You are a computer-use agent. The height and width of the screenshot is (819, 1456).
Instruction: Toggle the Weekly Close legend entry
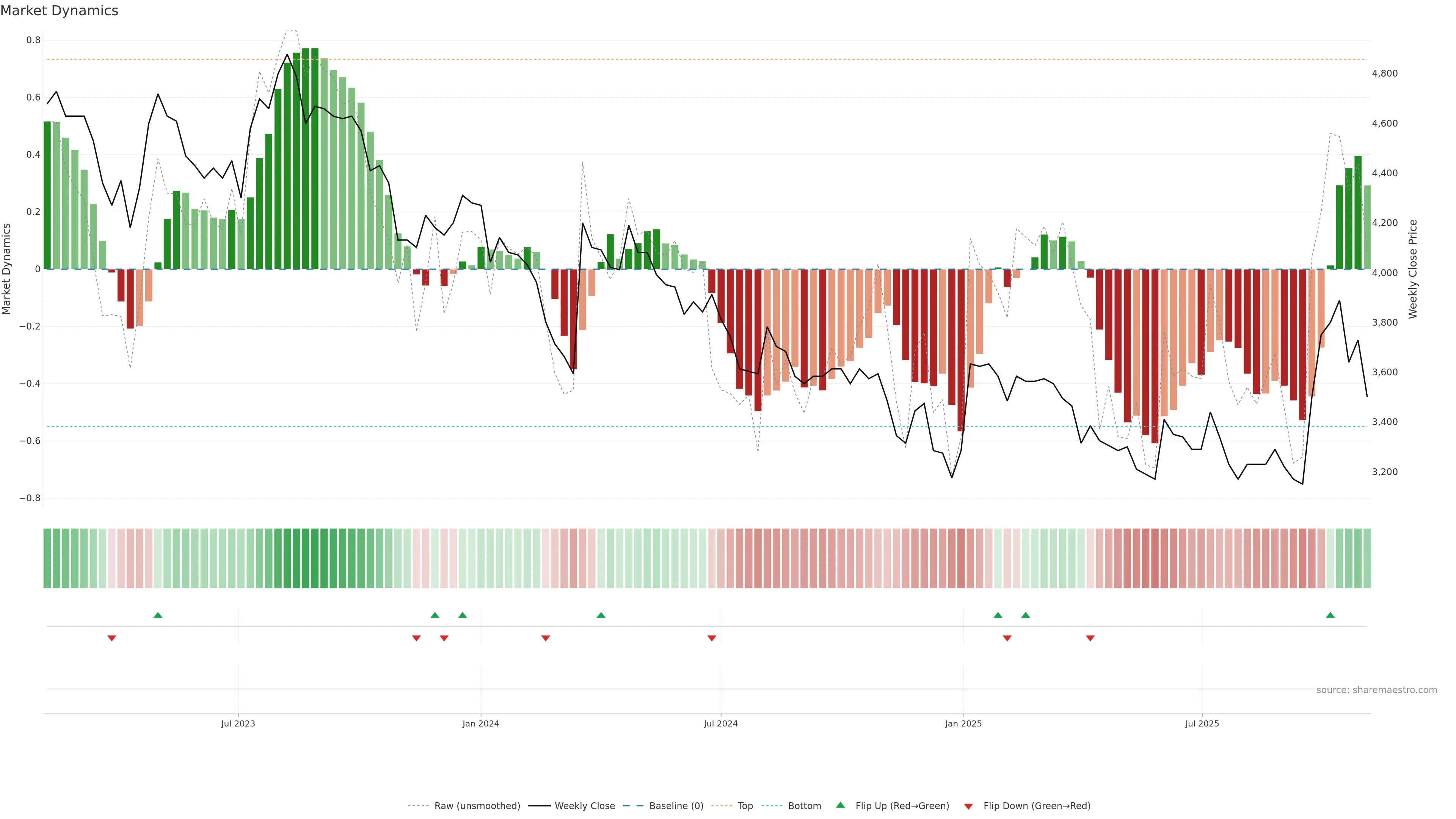click(x=584, y=805)
